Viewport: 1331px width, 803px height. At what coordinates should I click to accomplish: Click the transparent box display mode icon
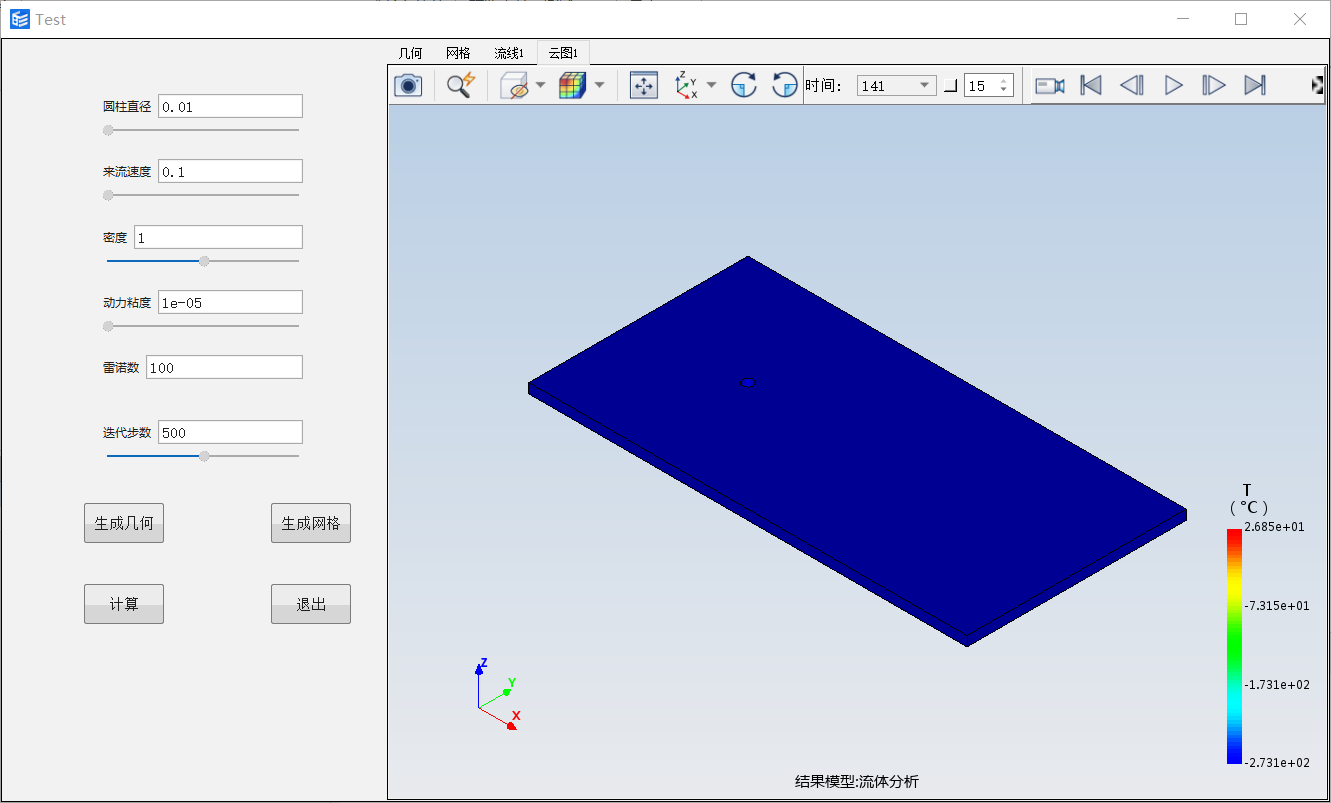point(514,86)
